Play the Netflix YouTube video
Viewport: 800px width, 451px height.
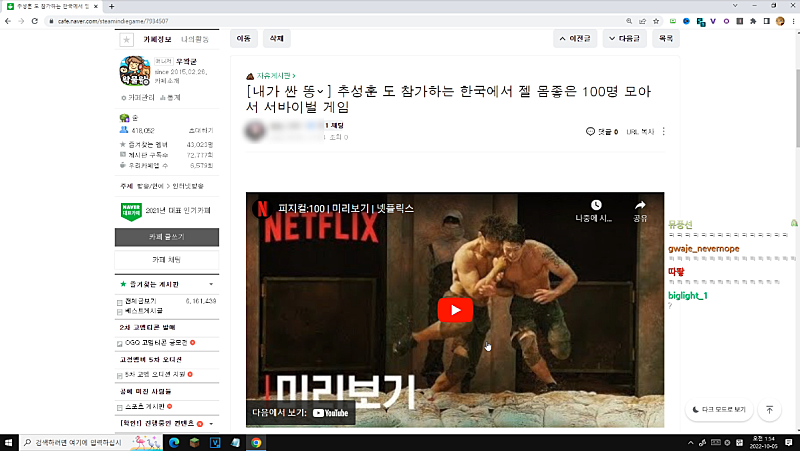pos(455,310)
